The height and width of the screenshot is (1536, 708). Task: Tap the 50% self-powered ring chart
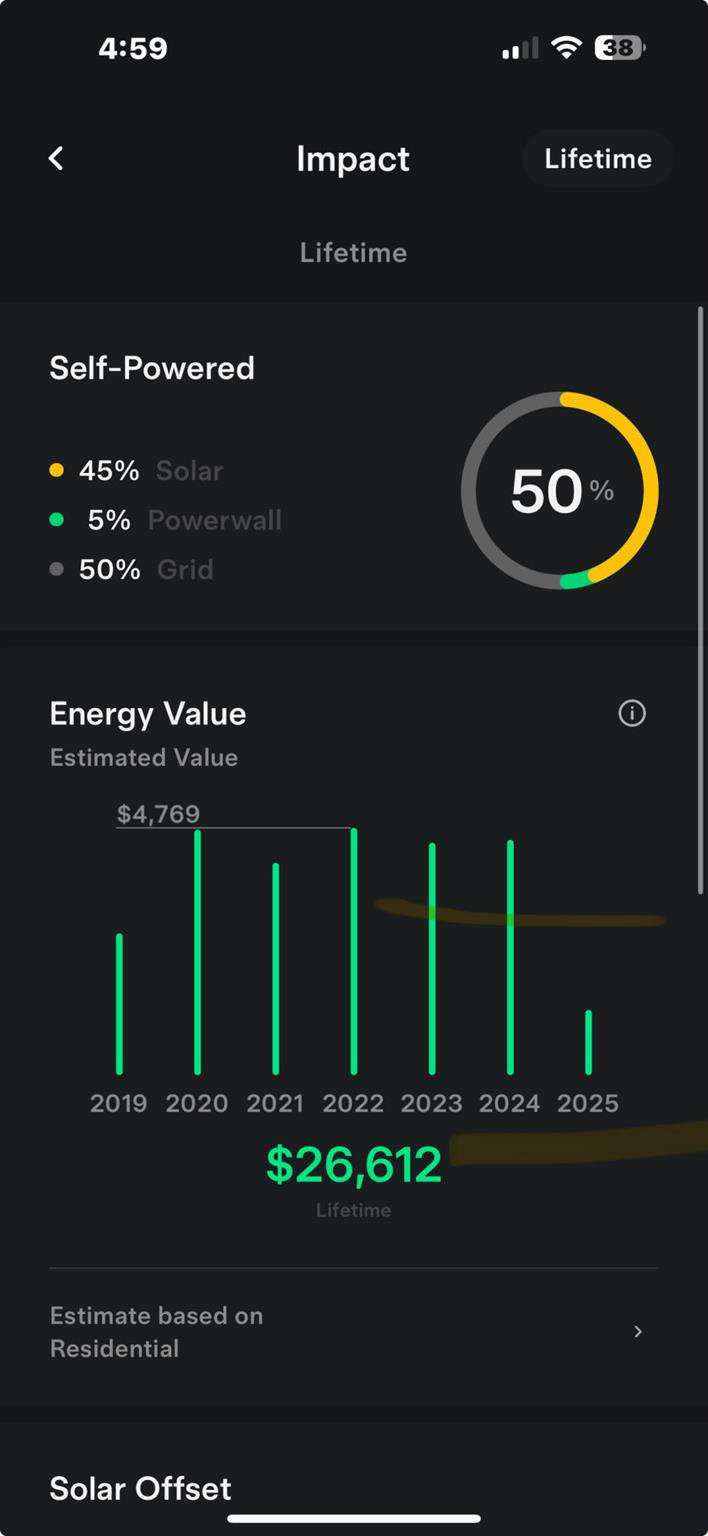pyautogui.click(x=560, y=490)
